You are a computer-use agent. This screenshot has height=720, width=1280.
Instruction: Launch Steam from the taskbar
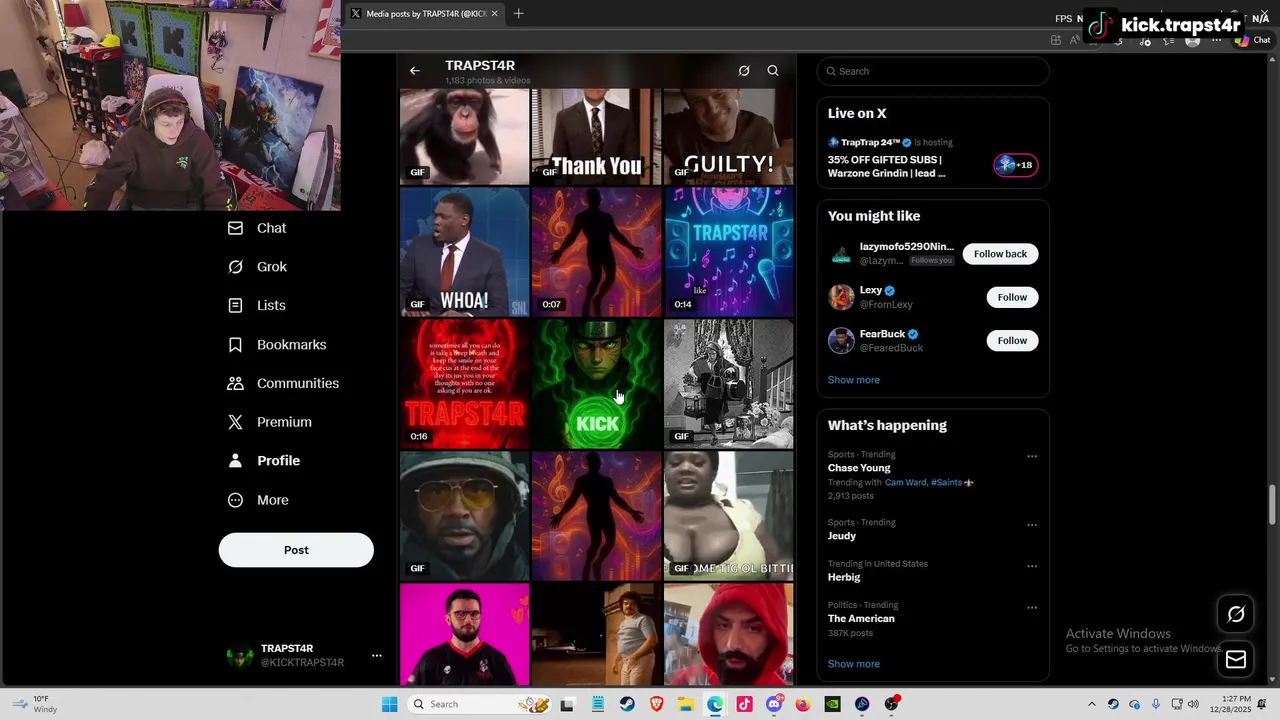pyautogui.click(x=627, y=704)
